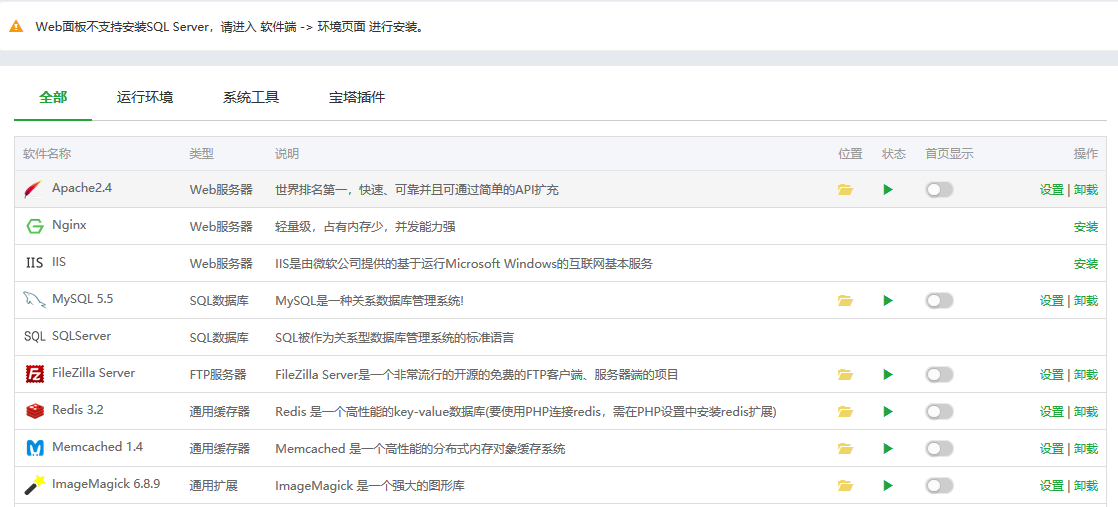Click 安装 to install IIS
The width and height of the screenshot is (1118, 507).
pyautogui.click(x=1086, y=264)
